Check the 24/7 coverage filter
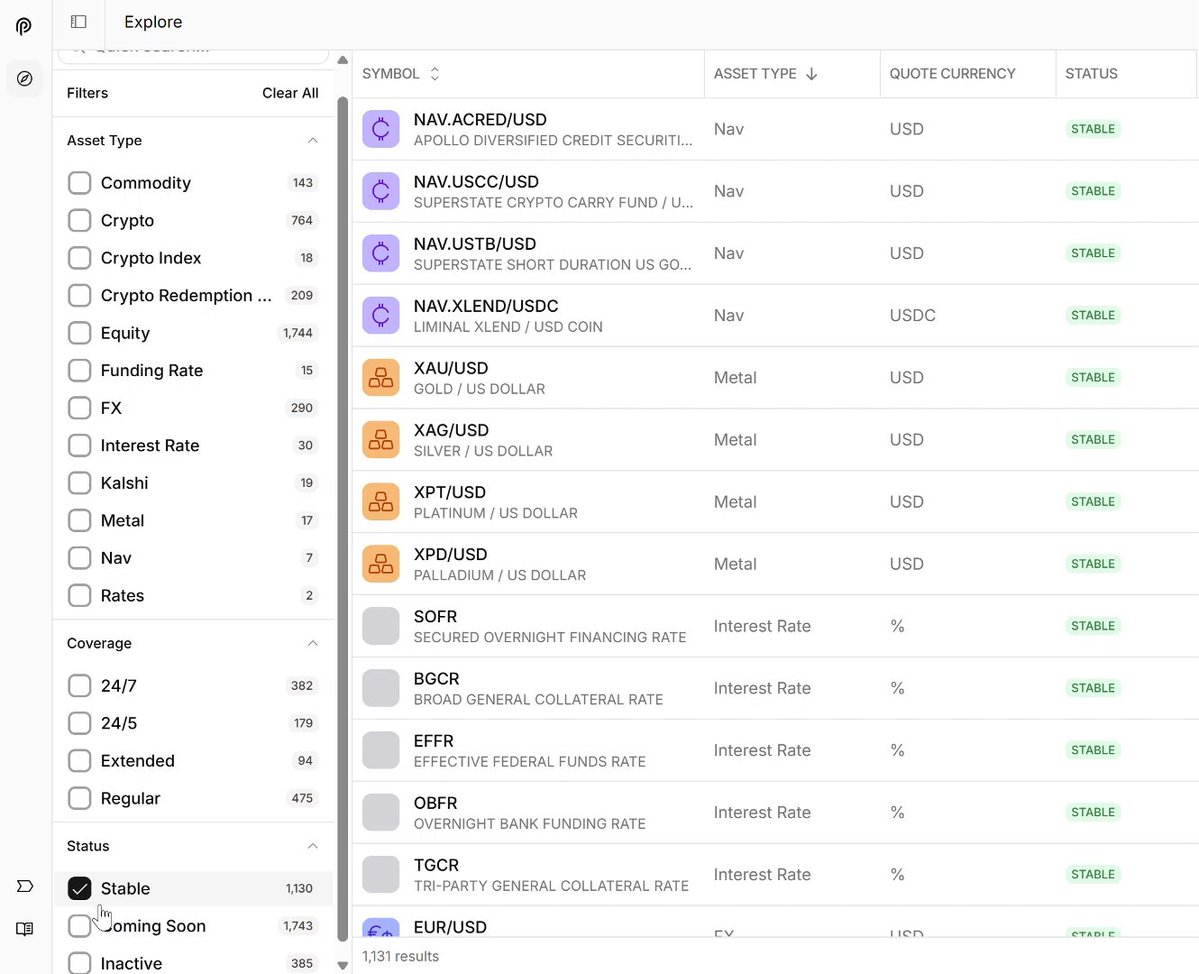 80,686
